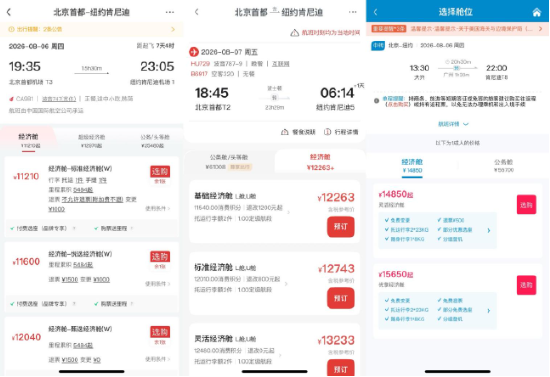Click the departure time 19:35
Screen dimensions: 550x377
tap(25, 66)
